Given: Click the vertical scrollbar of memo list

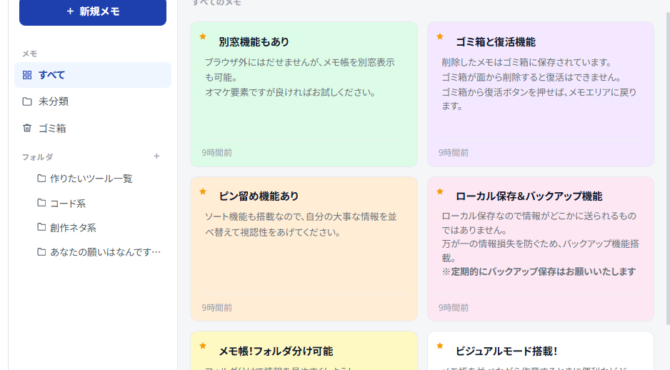Looking at the screenshot, I should coord(667,169).
